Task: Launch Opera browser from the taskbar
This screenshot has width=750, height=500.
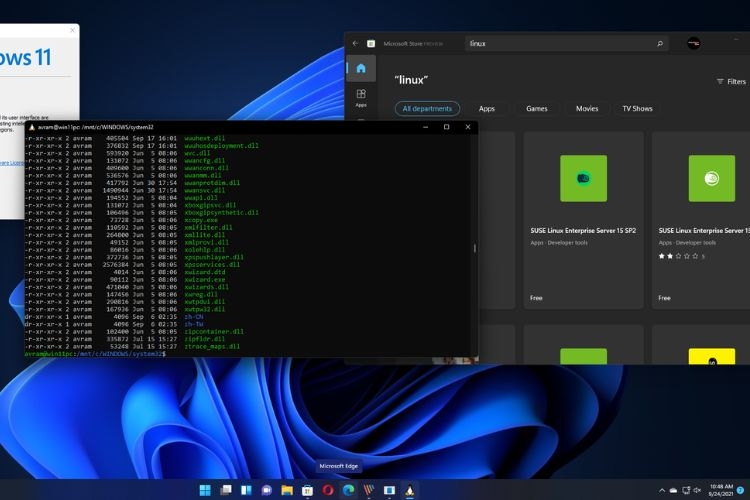Action: (x=328, y=490)
